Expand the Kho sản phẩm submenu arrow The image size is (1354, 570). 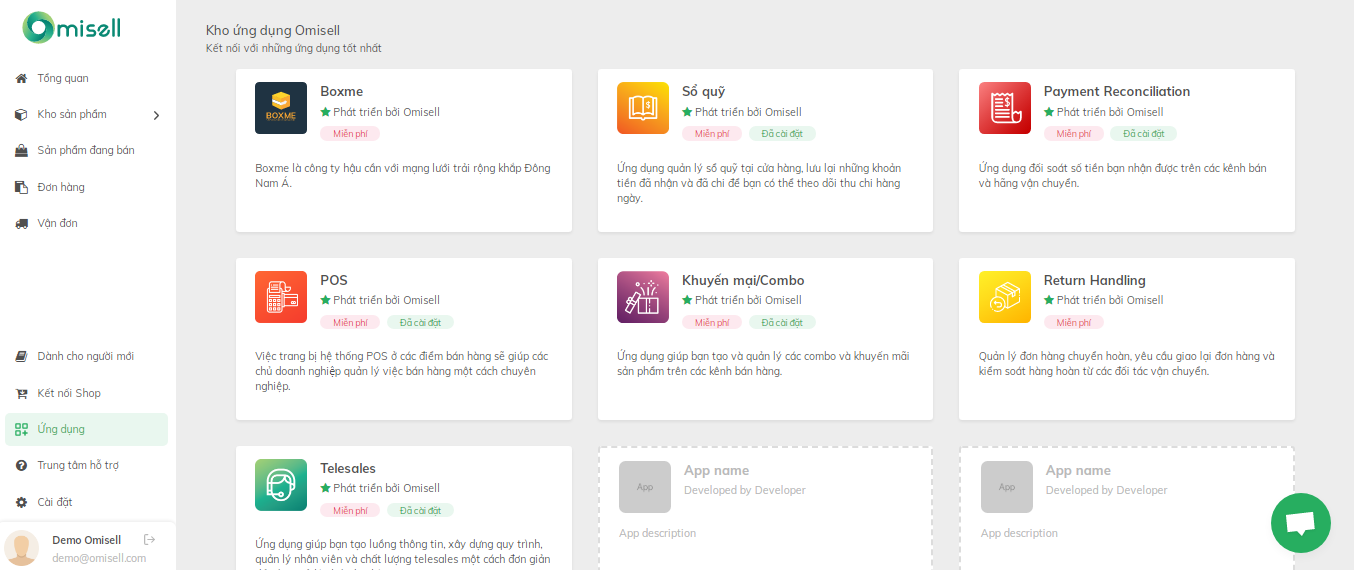click(x=156, y=115)
